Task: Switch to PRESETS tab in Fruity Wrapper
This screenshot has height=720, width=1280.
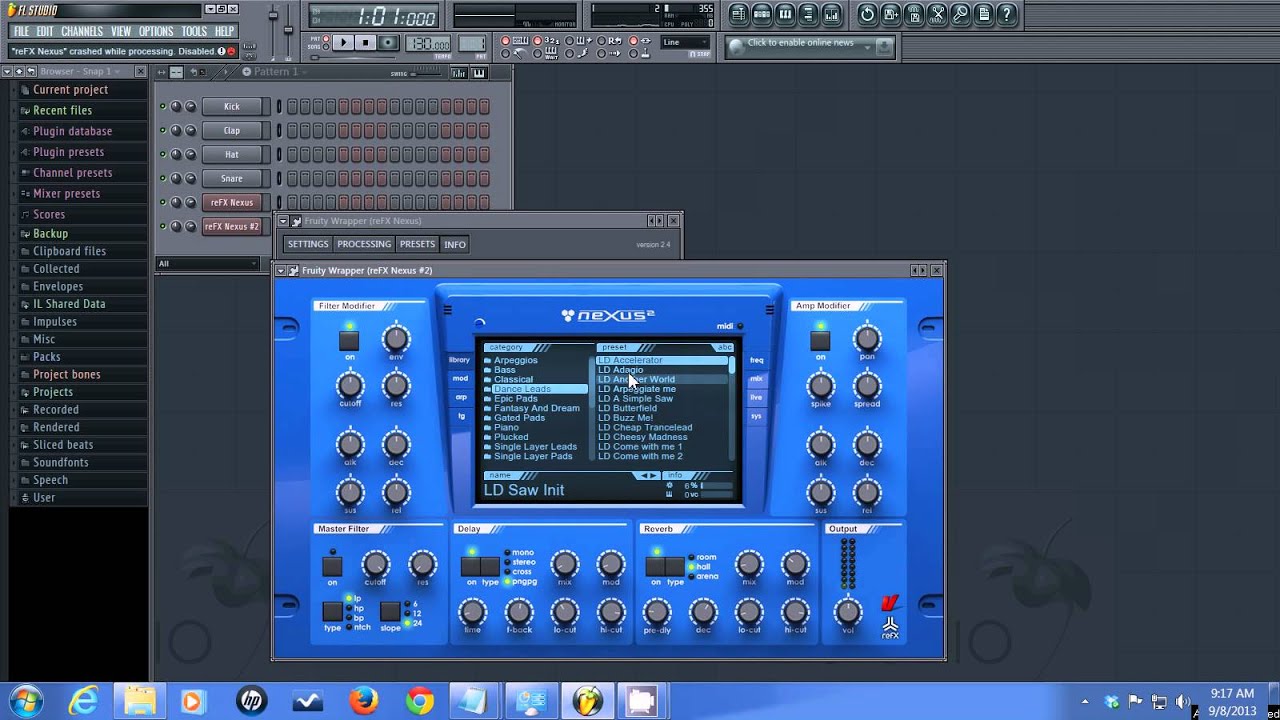Action: click(x=417, y=244)
